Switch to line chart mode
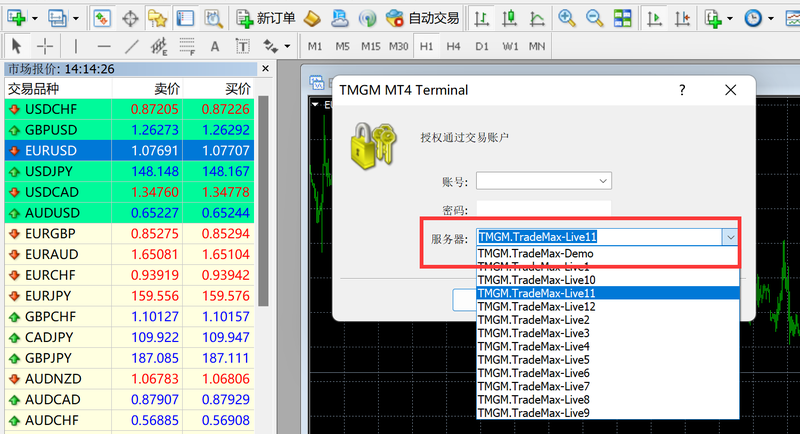The width and height of the screenshot is (800, 434). point(536,19)
